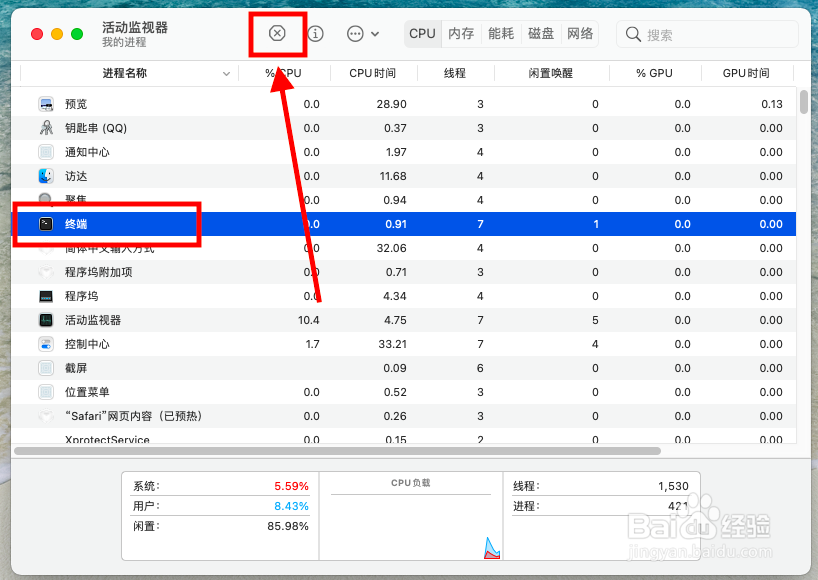Click inside the 搜索 search field

tap(700, 33)
